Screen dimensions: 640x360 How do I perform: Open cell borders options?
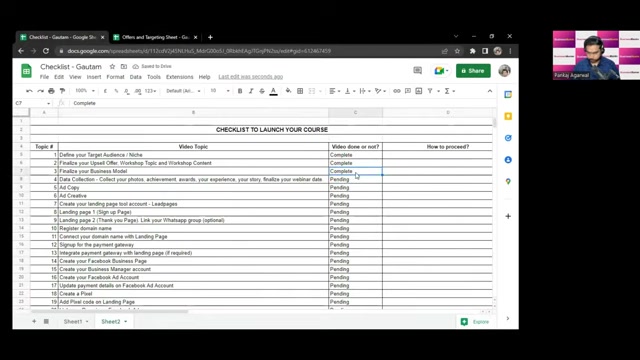point(300,91)
